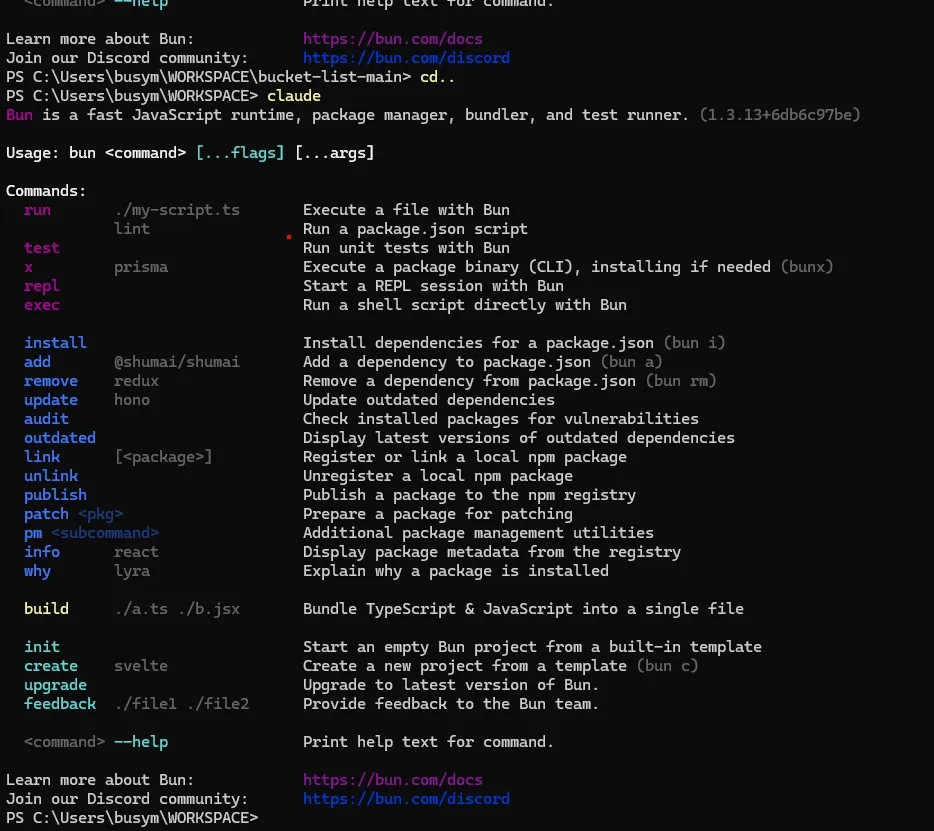Click the 'patch' command name
Viewport: 934px width, 831px height.
click(46, 514)
